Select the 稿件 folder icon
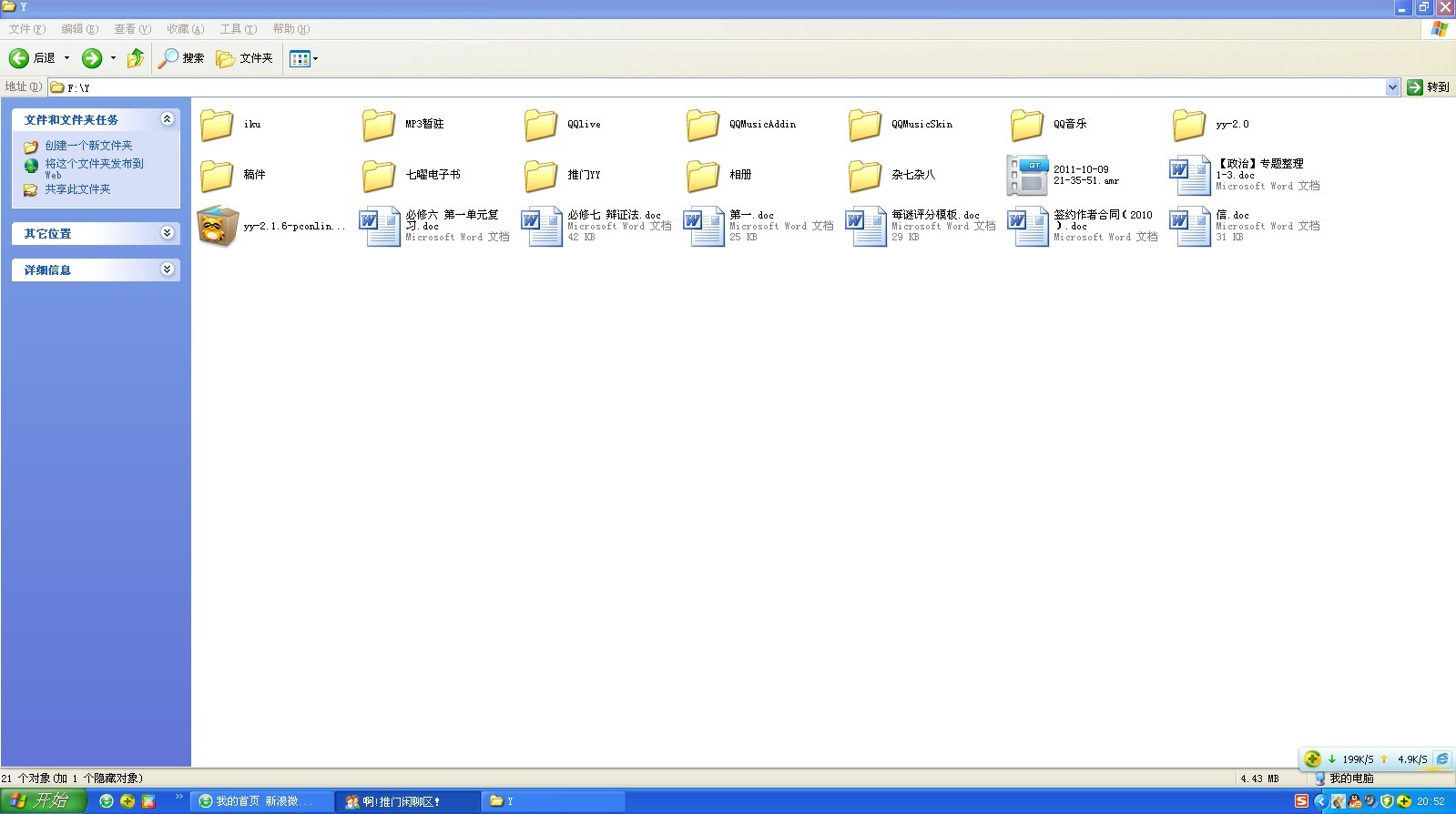Viewport: 1456px width, 814px height. (x=217, y=176)
